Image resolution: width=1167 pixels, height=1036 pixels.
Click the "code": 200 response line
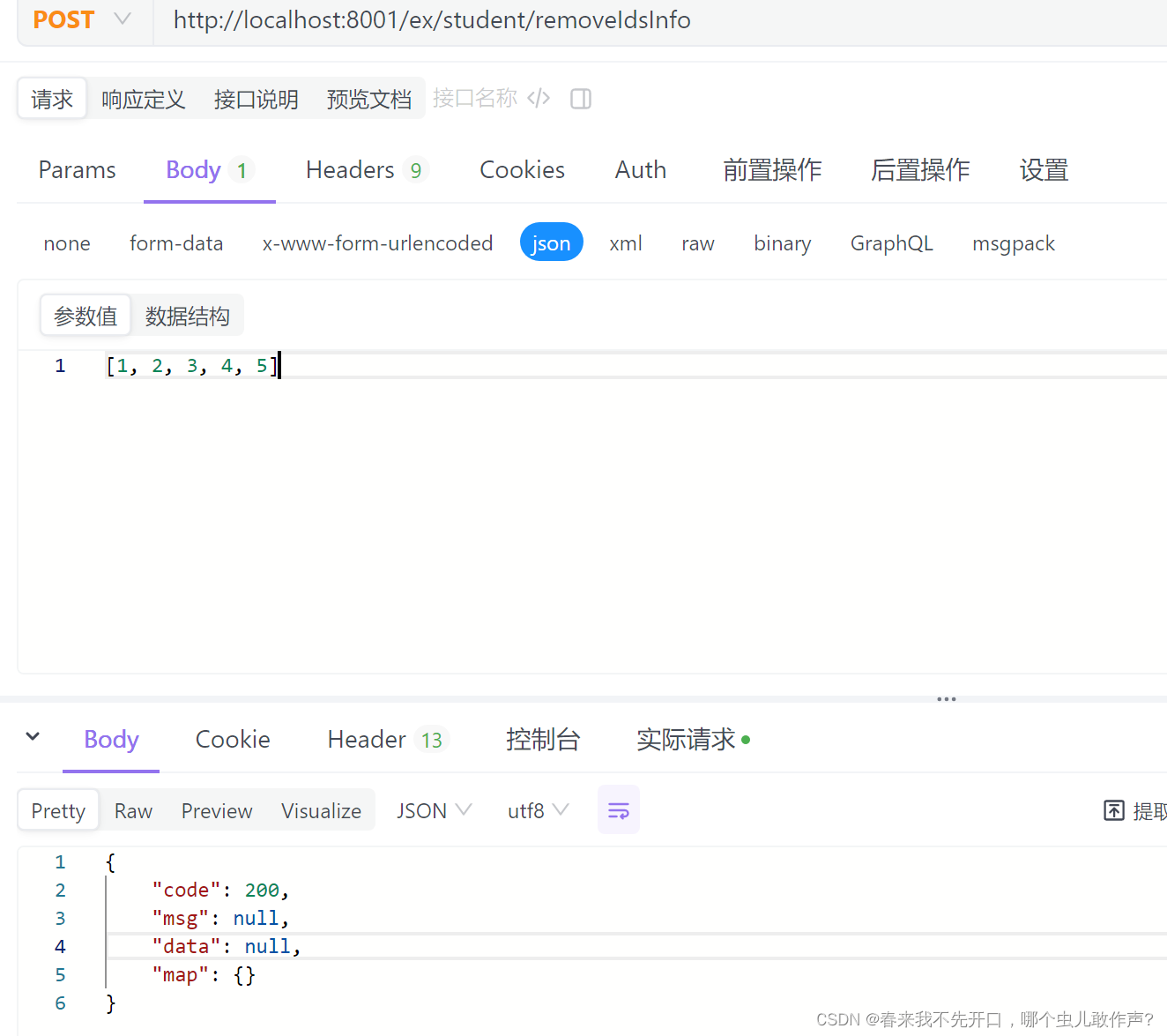coord(220,890)
